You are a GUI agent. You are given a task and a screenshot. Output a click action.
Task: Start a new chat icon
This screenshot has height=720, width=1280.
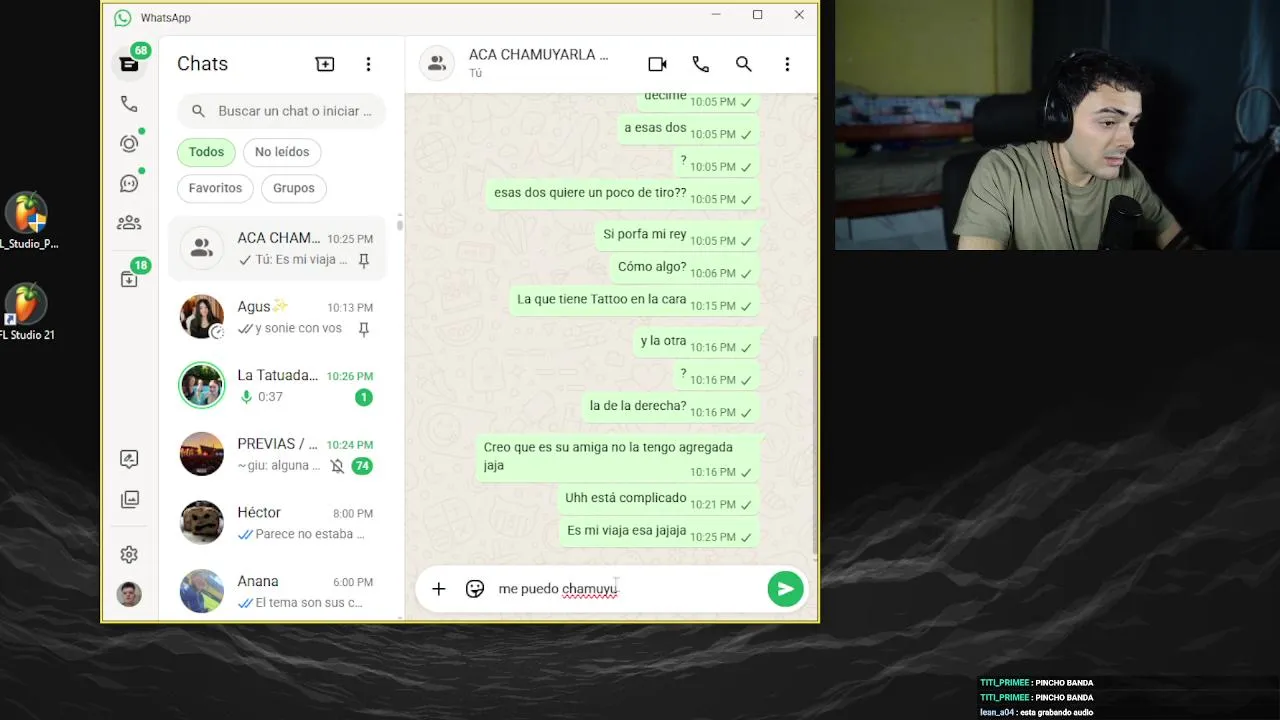pos(325,64)
